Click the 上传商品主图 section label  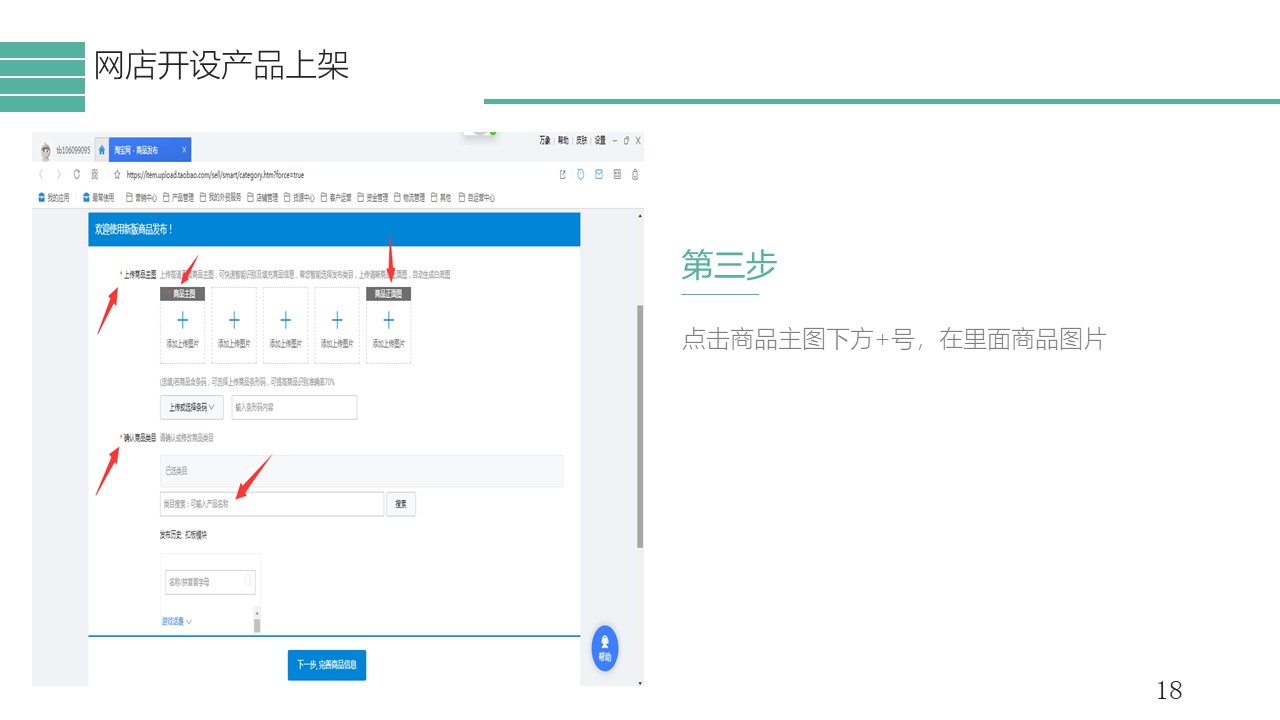tap(138, 274)
